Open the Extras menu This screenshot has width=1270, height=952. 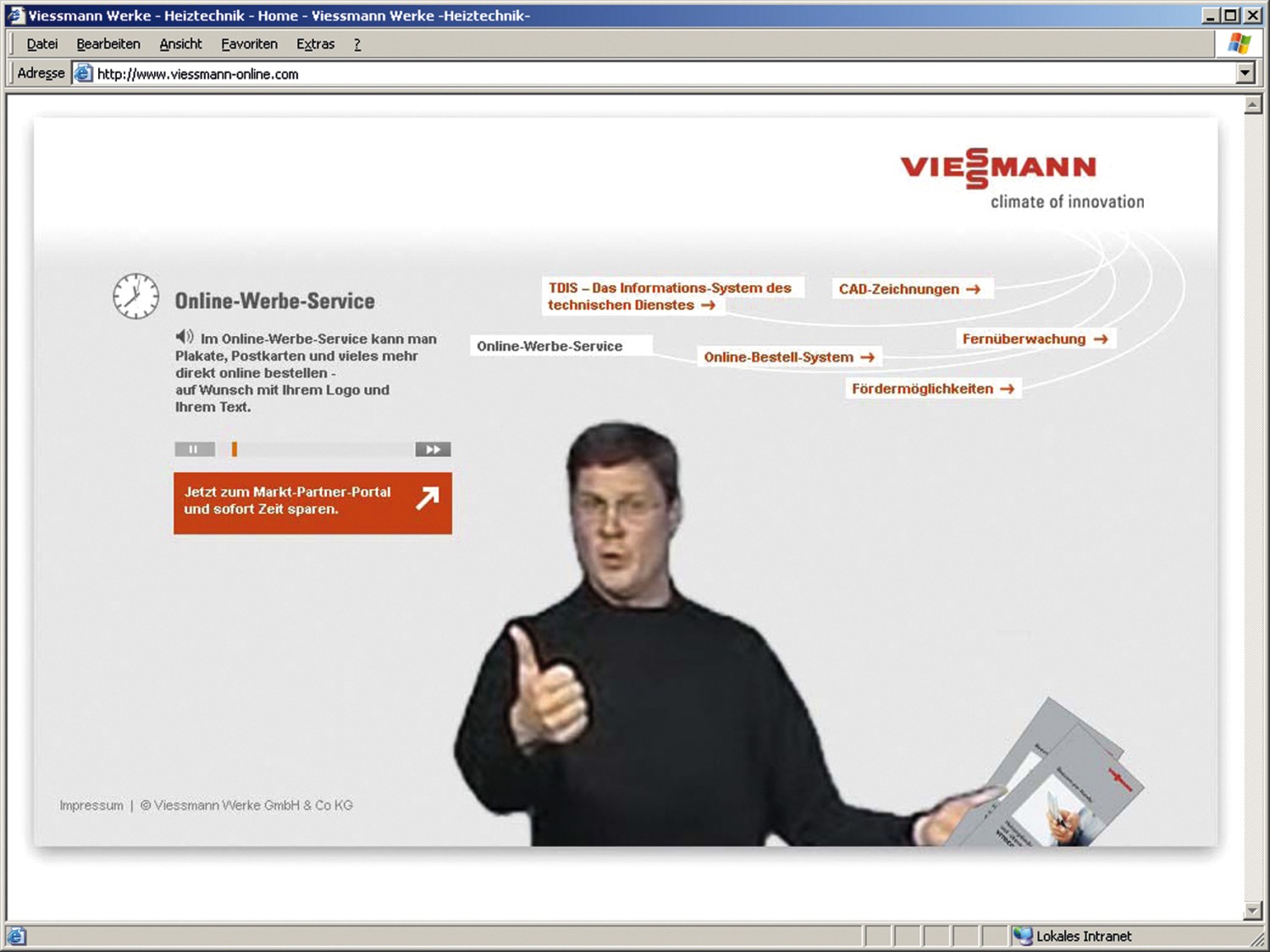[315, 44]
